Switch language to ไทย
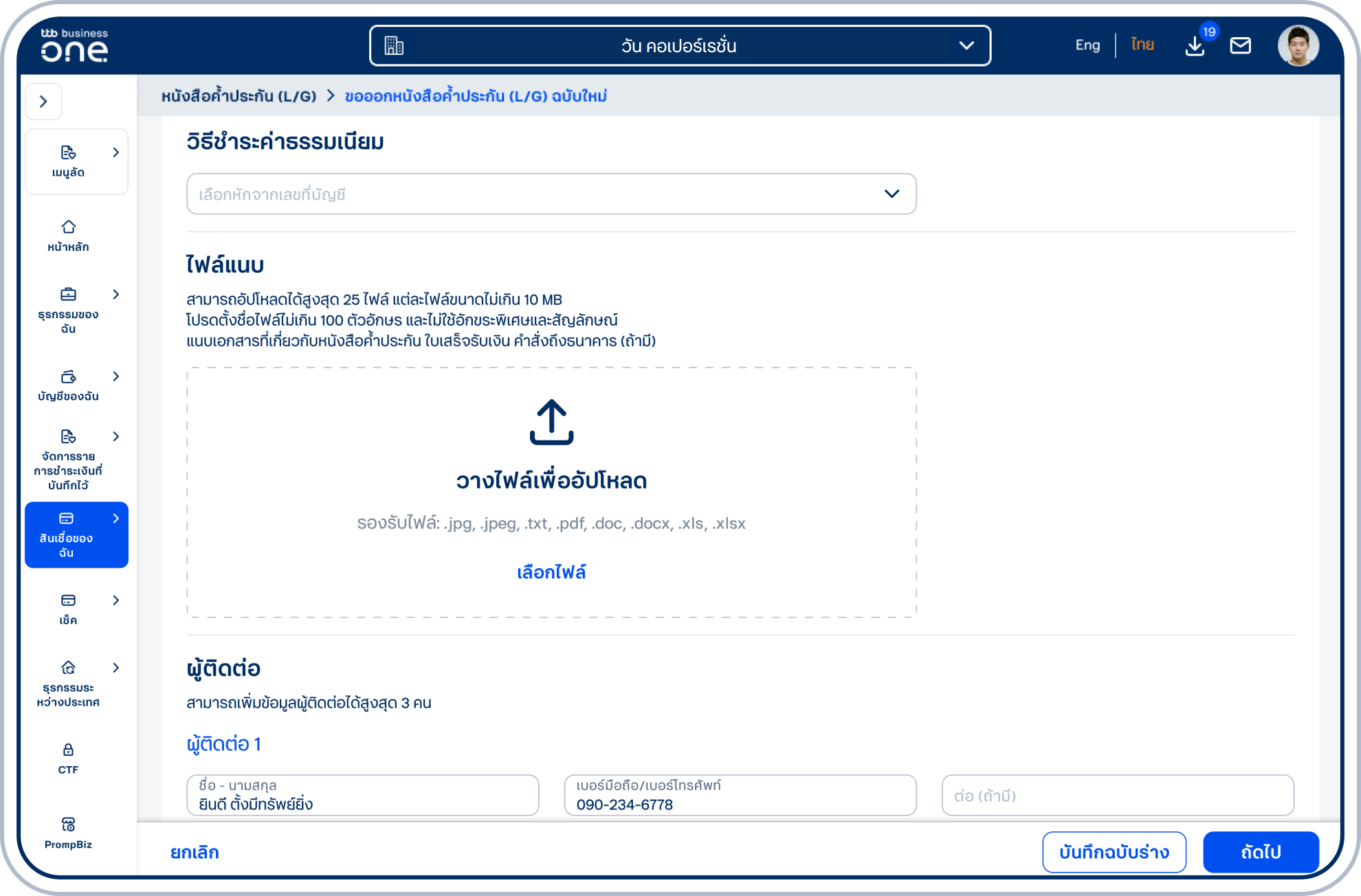Screen dimensions: 1361x896 point(1142,45)
